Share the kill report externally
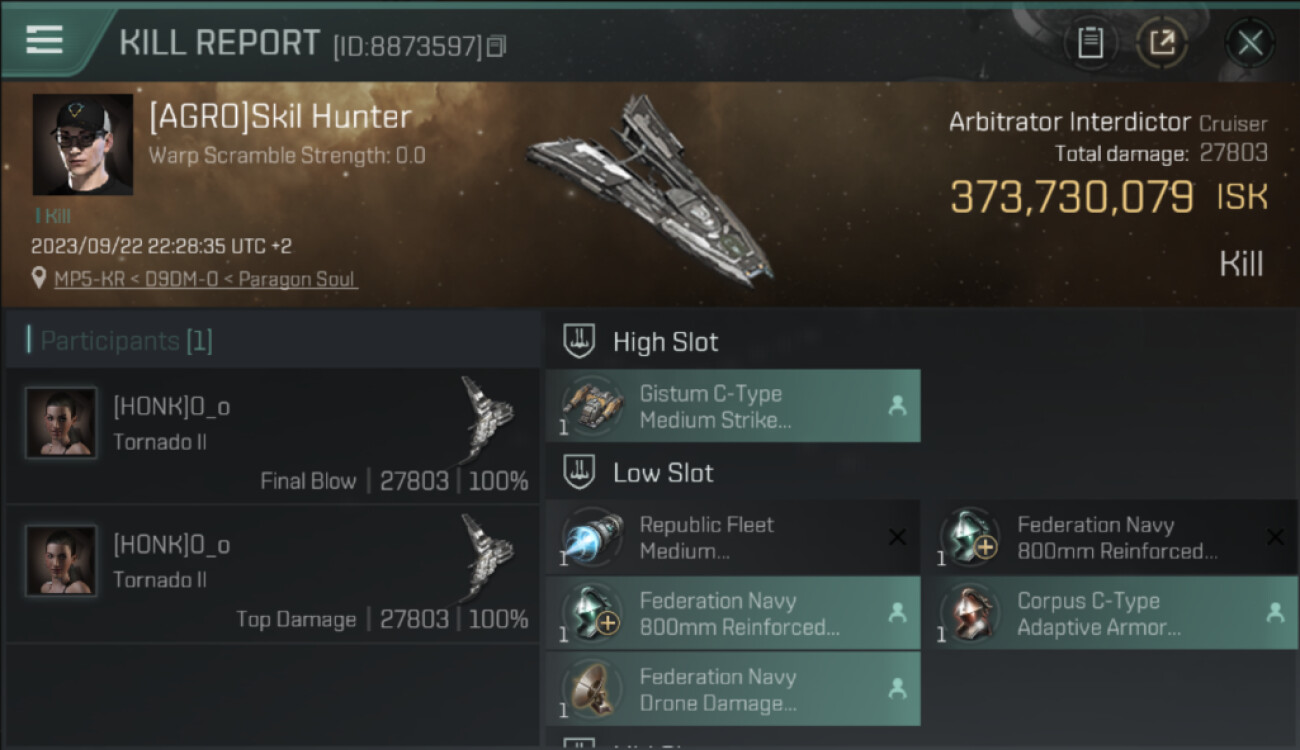The width and height of the screenshot is (1300, 750). click(x=1162, y=42)
